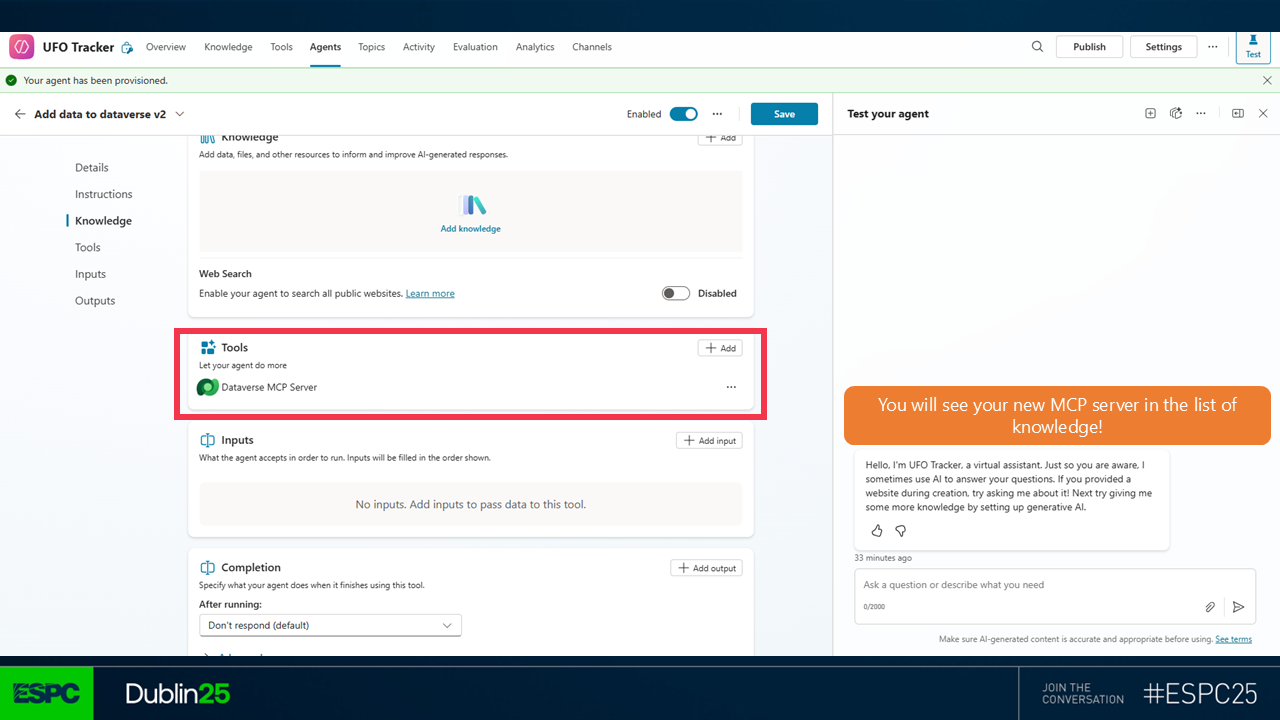Click the back arrow beside tool name

tap(20, 114)
